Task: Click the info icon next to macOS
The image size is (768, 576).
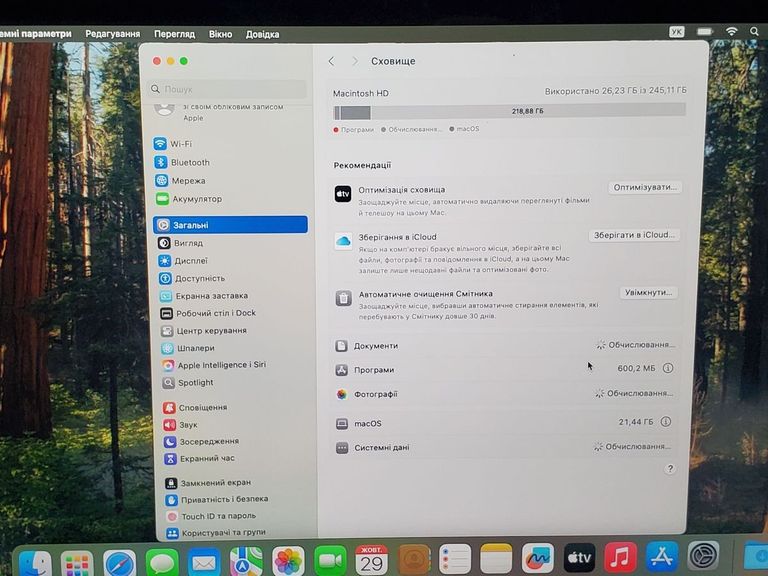Action: pyautogui.click(x=666, y=422)
